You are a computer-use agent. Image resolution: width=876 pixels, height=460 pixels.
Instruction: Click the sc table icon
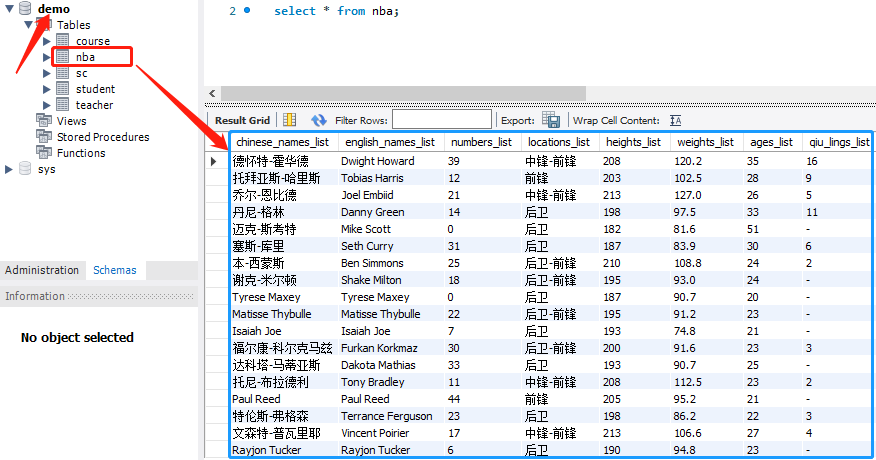click(63, 73)
